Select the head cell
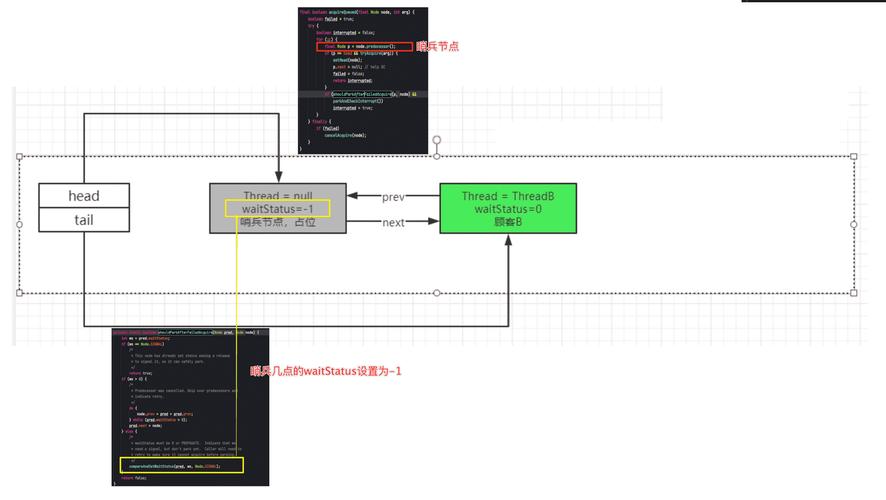Viewport: 886px width, 500px height. (x=84, y=196)
